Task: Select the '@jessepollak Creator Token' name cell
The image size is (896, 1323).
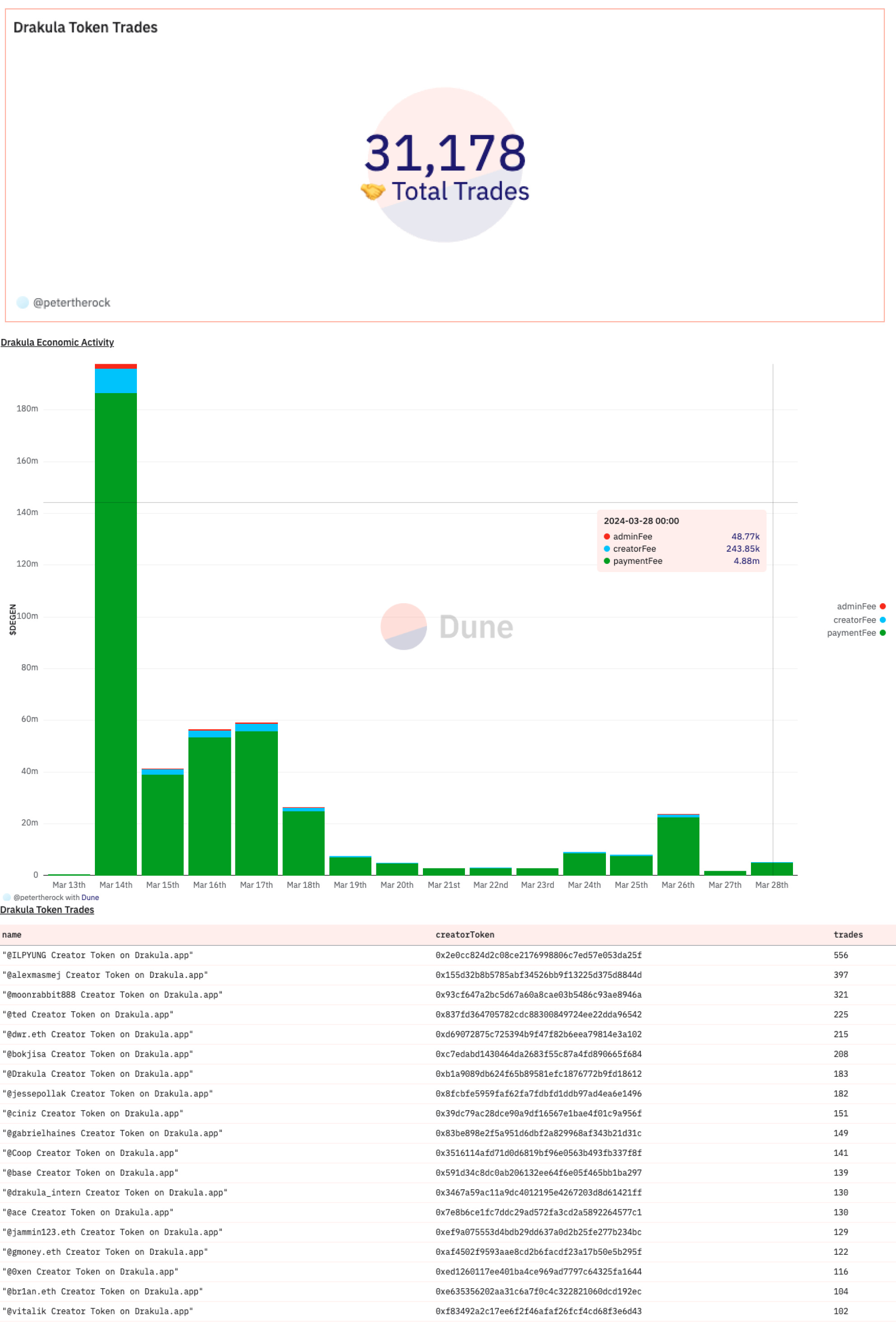Action: pos(108,1093)
